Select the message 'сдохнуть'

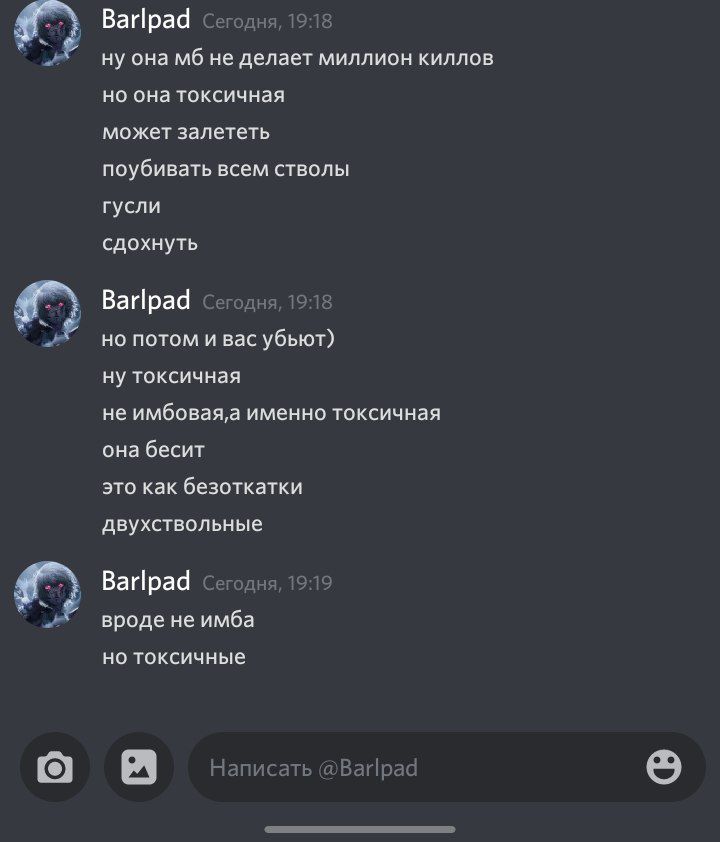click(150, 243)
